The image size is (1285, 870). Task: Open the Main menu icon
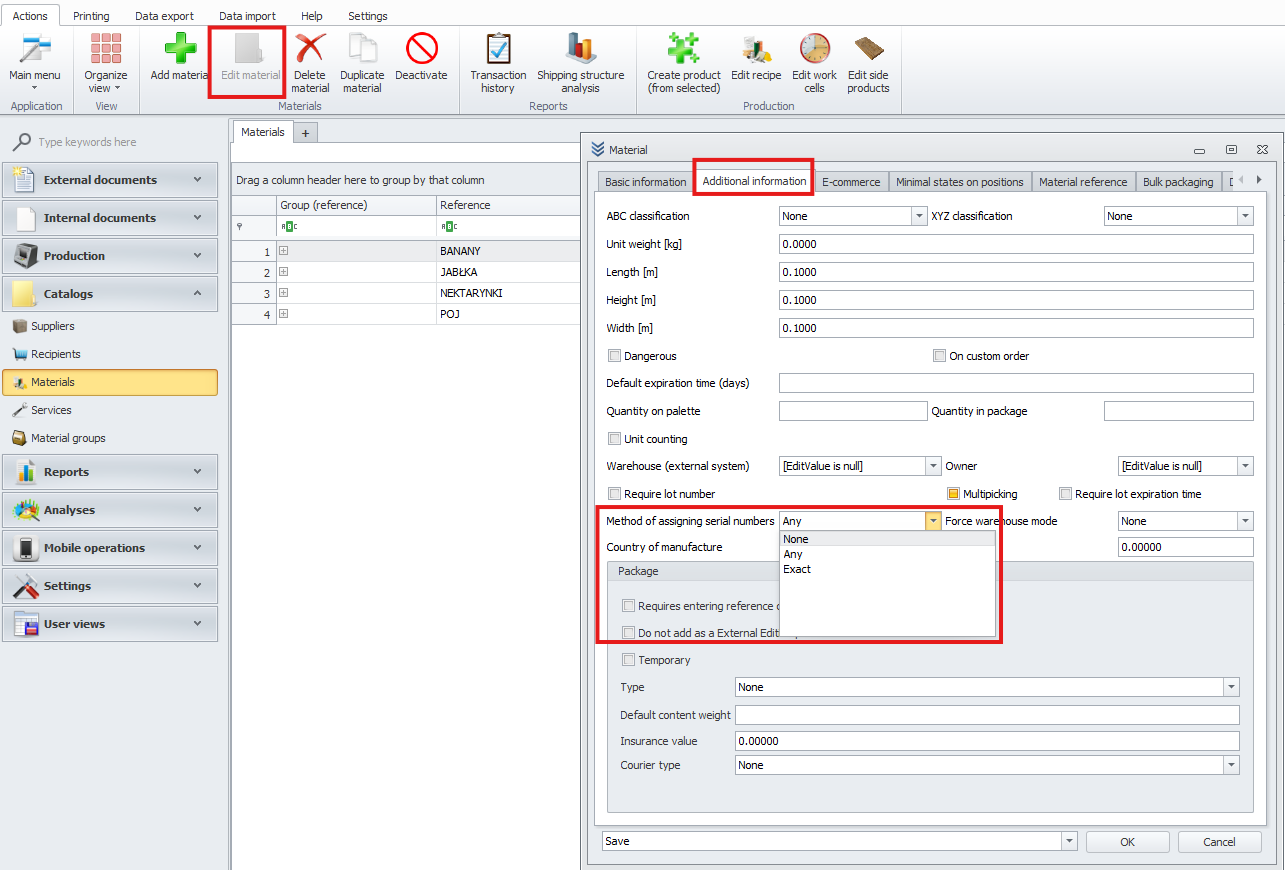35,50
